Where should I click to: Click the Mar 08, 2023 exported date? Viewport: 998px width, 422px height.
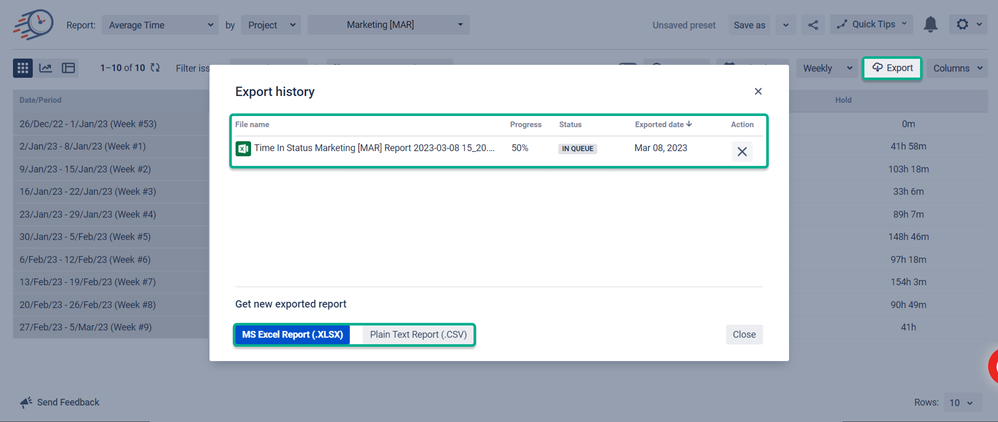click(661, 148)
